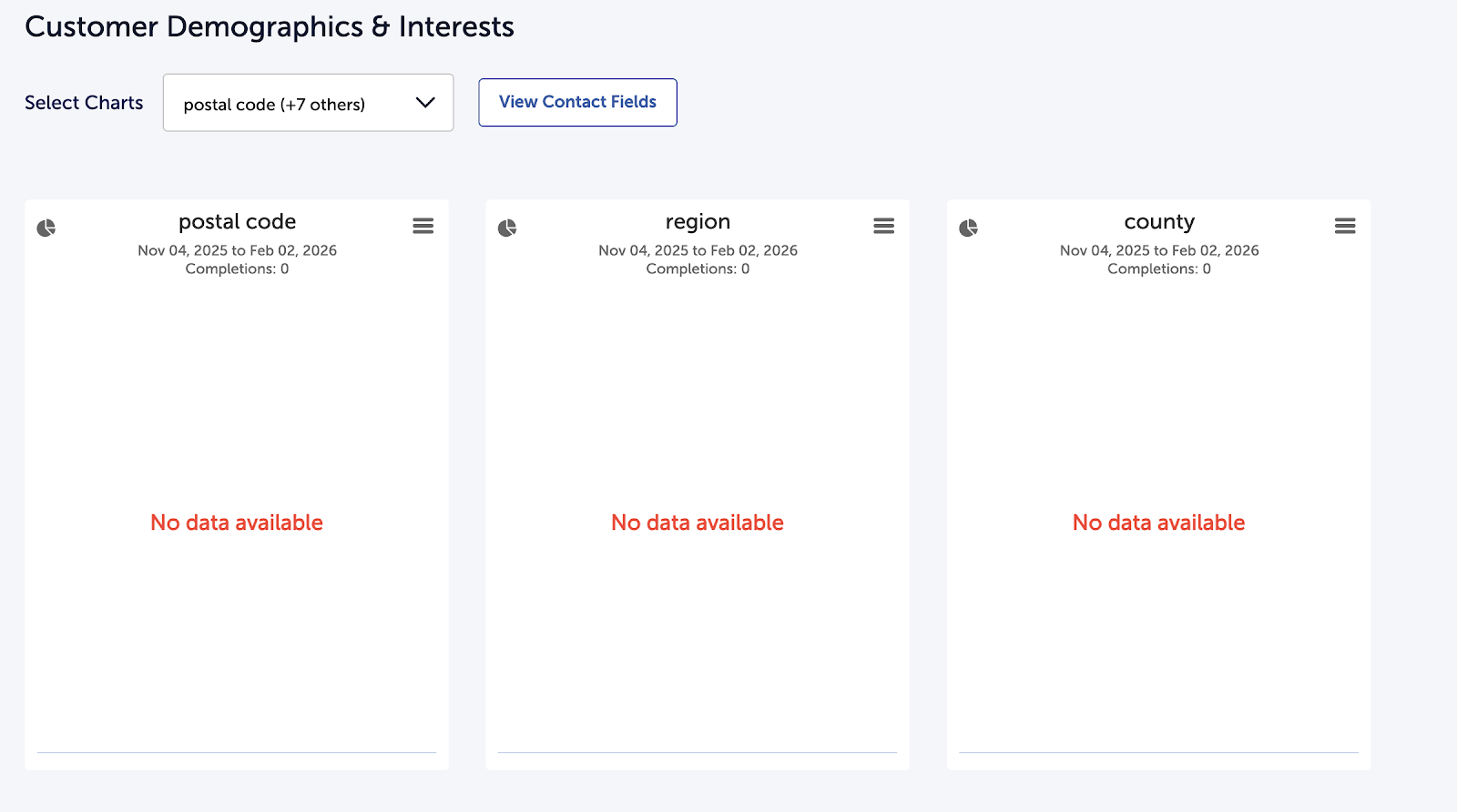Click the pie chart icon on county card
Screen dimensions: 1457x812
pos(968,228)
